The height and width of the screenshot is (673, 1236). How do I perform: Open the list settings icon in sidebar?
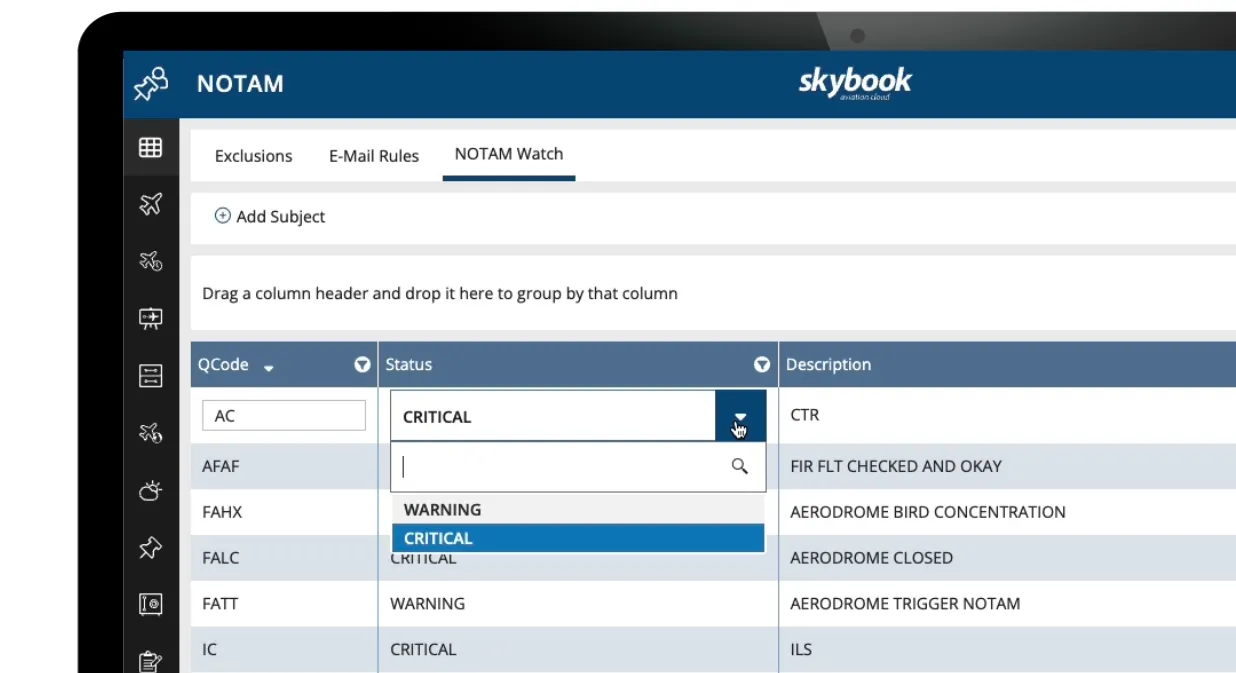151,376
